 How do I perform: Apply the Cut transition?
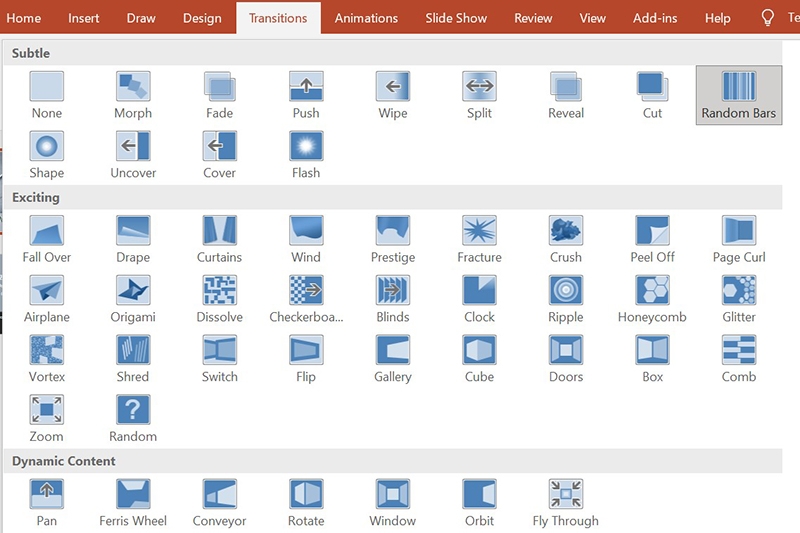click(652, 95)
